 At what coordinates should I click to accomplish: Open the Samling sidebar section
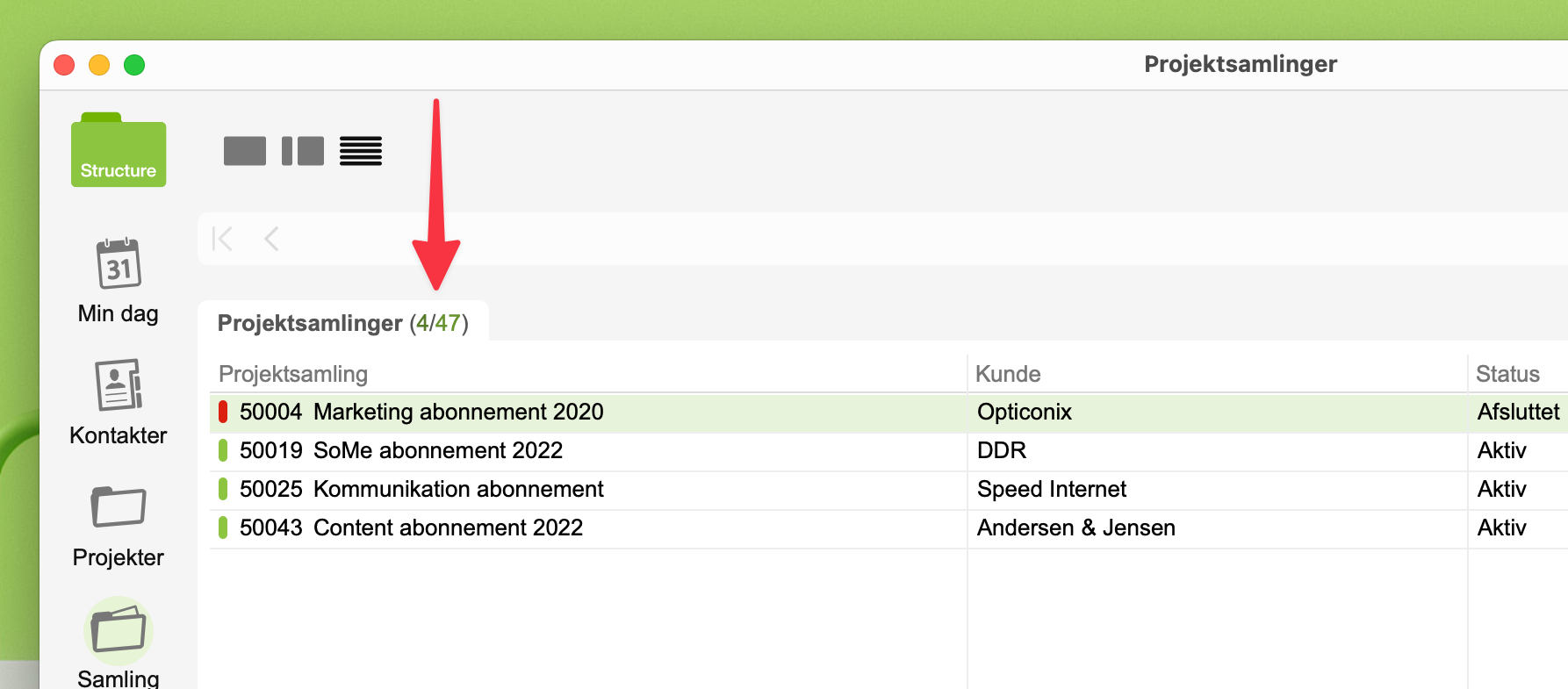tap(119, 642)
